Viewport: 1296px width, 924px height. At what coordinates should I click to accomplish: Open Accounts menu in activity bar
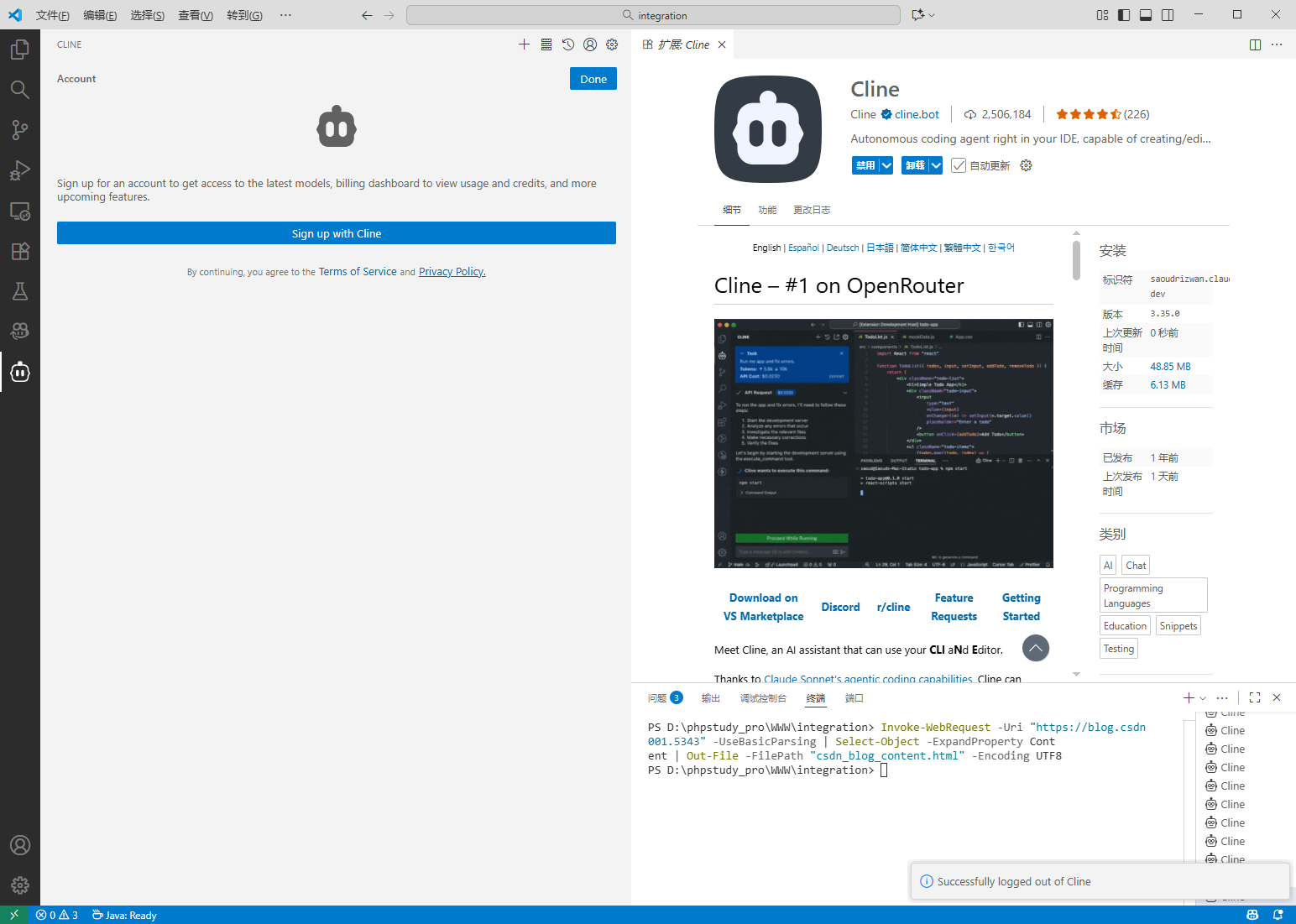pyautogui.click(x=20, y=845)
